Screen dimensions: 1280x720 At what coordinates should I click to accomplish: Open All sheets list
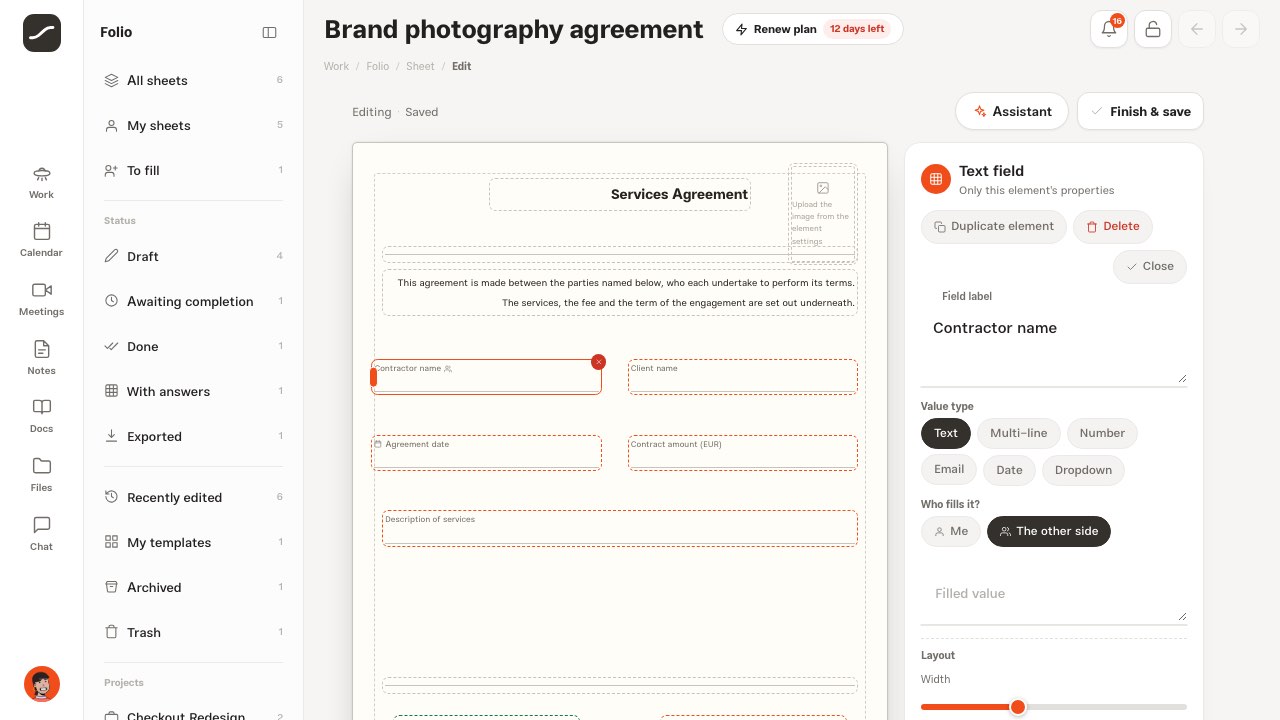coord(194,80)
